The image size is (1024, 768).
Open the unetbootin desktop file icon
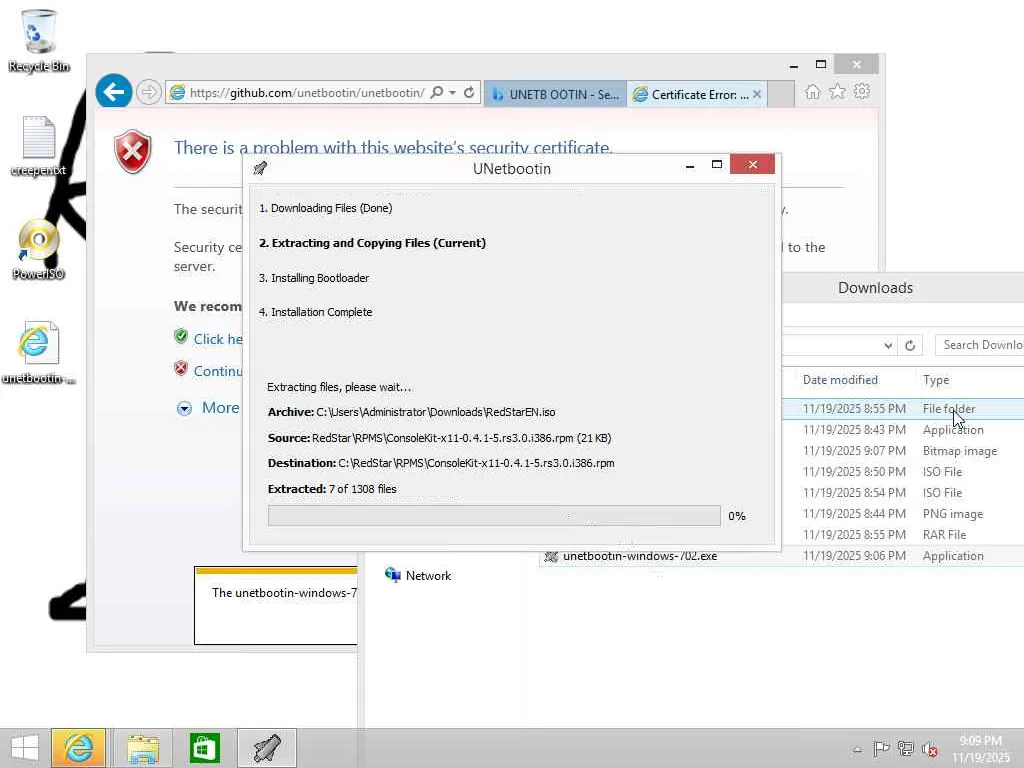coord(38,353)
